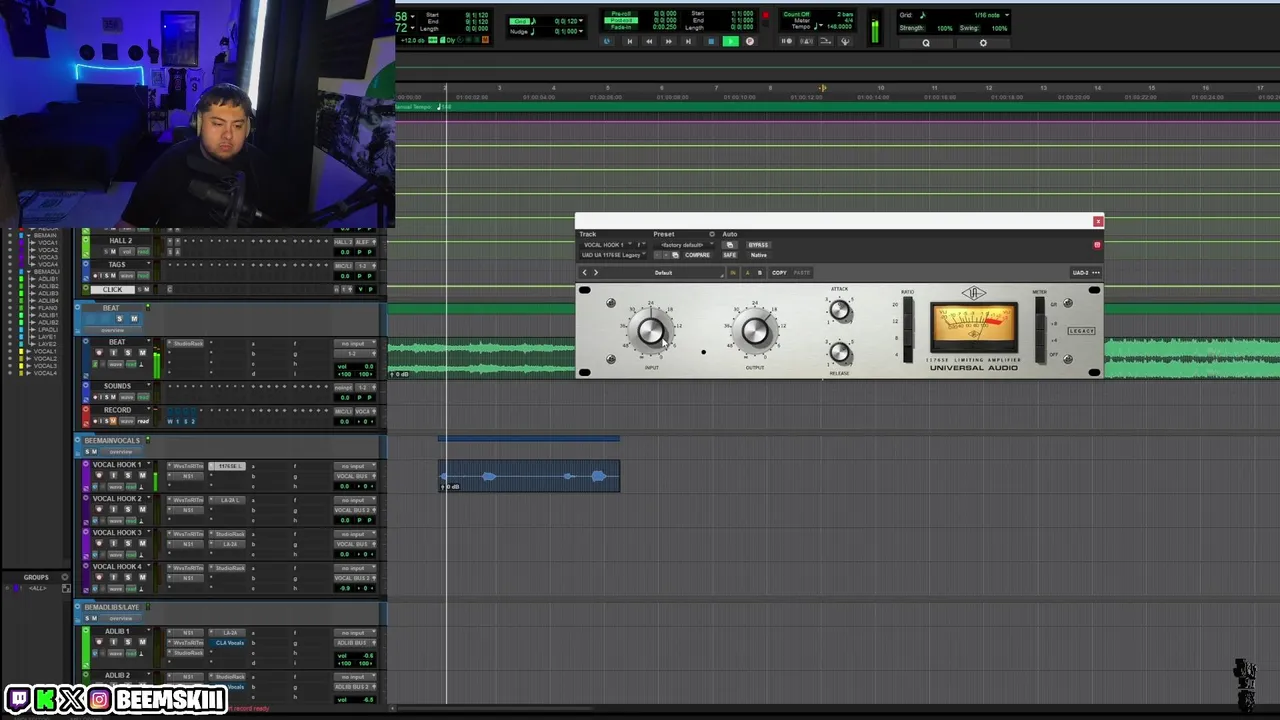Go to next UAD preset arrow
The width and height of the screenshot is (1280, 720).
(596, 273)
